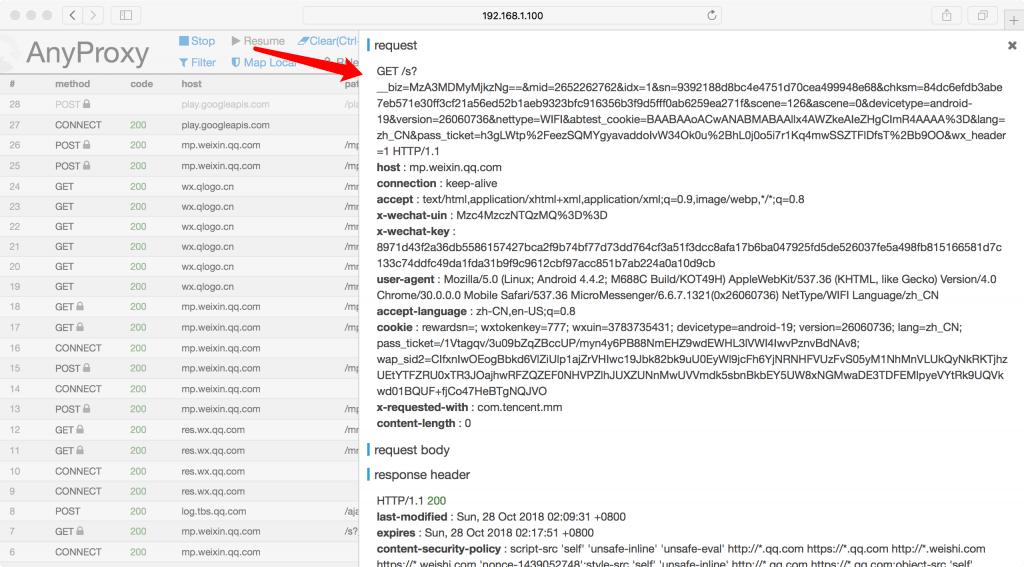Click lock icon on row 18 GET

[80, 306]
